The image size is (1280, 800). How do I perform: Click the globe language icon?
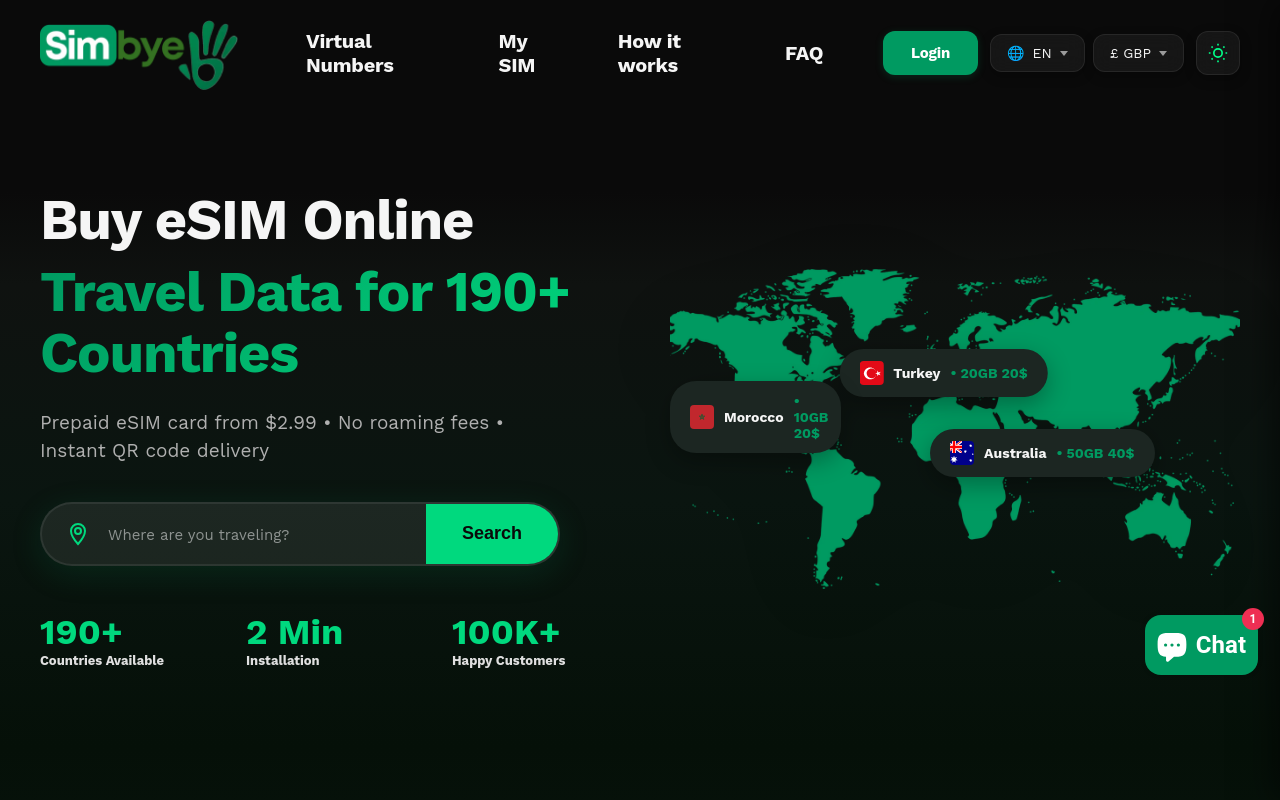(1015, 53)
